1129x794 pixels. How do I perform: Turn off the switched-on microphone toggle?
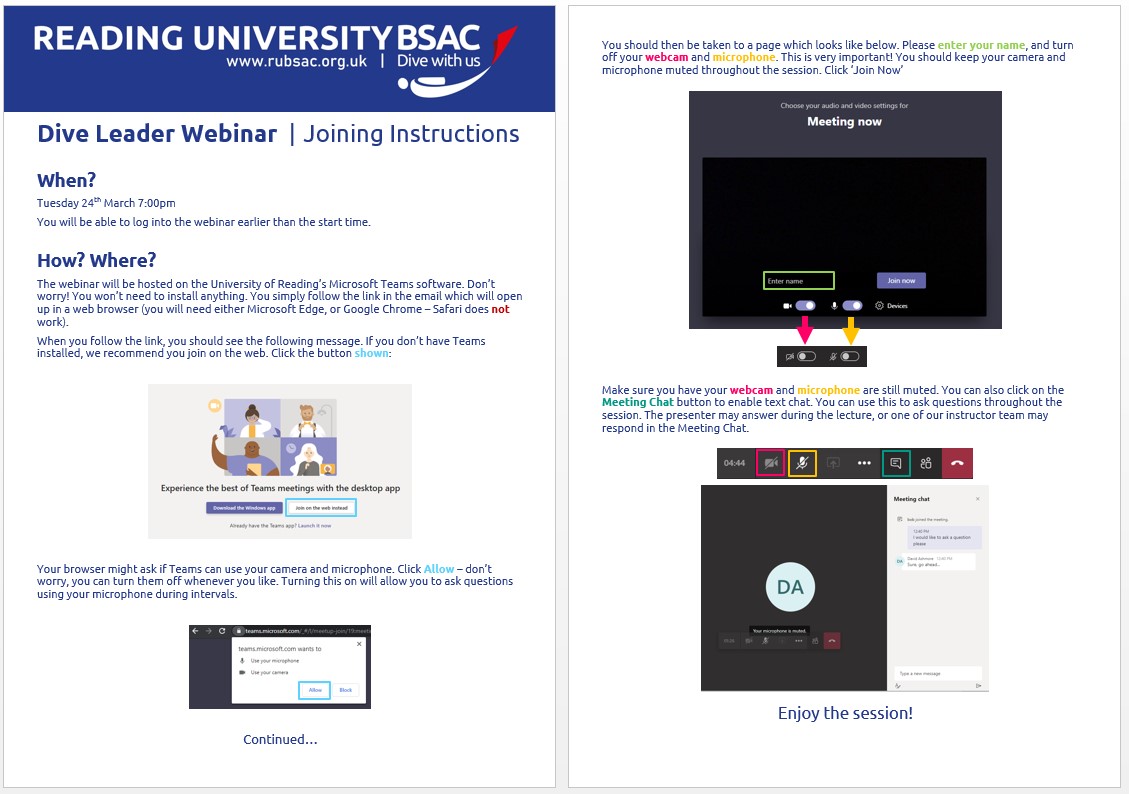853,306
